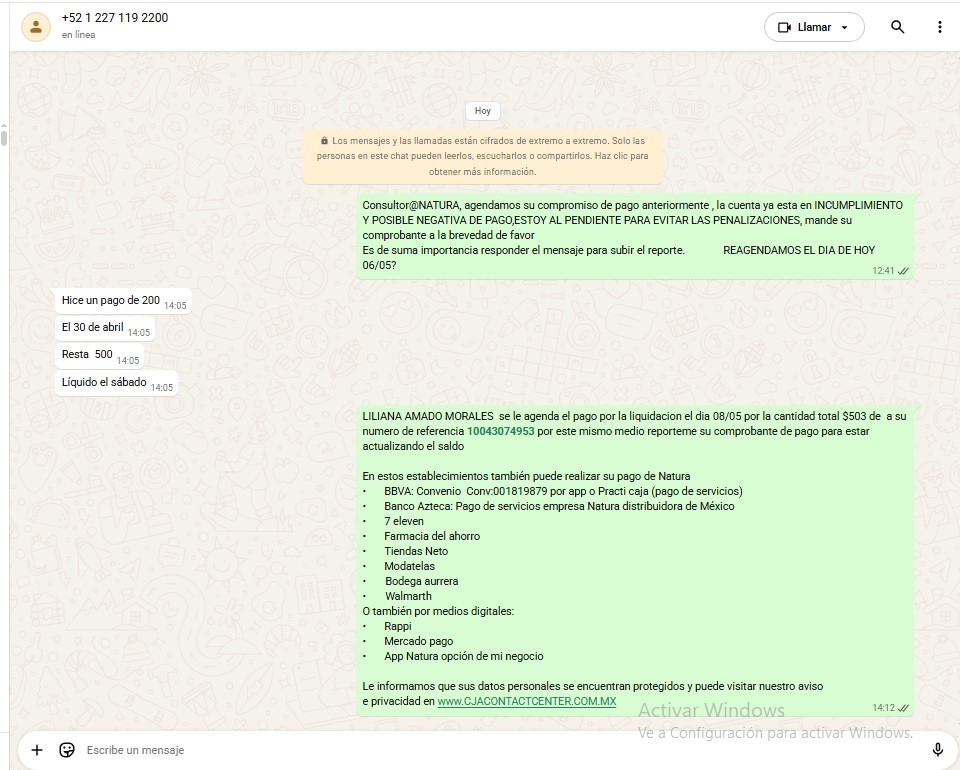
Task: Click the 'Walmarth' list item
Action: coord(408,596)
